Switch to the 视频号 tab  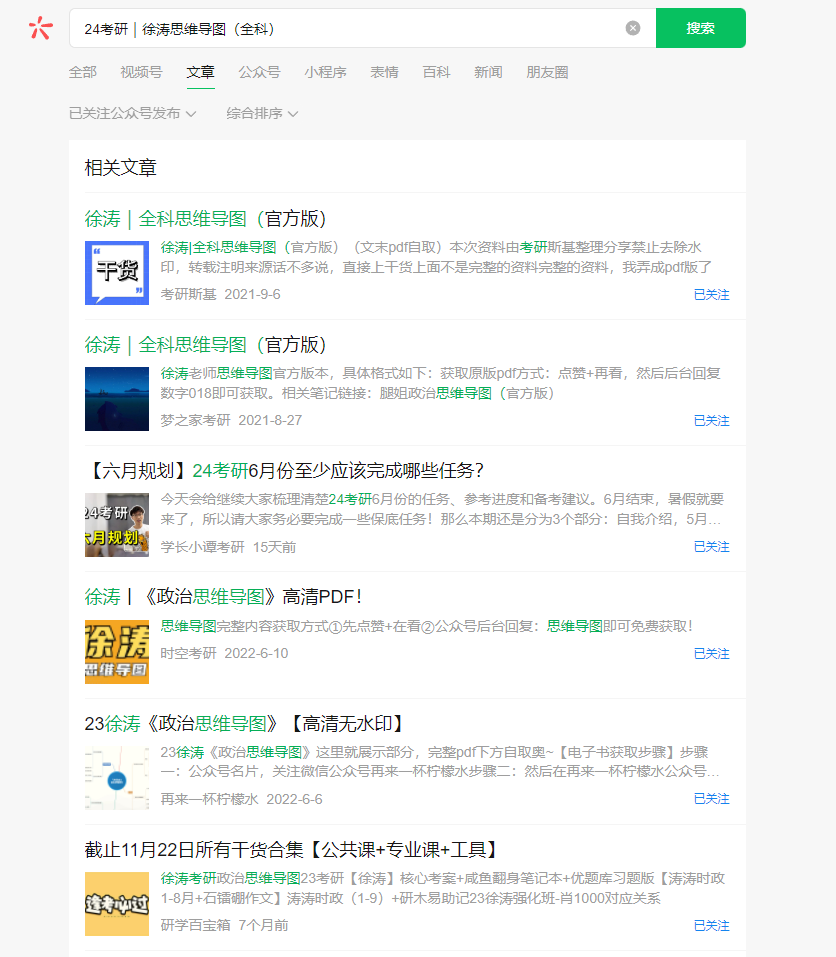click(142, 72)
